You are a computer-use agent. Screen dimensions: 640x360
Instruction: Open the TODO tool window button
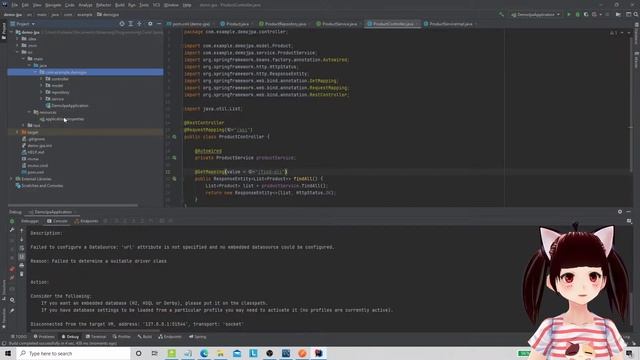[x=19, y=337]
